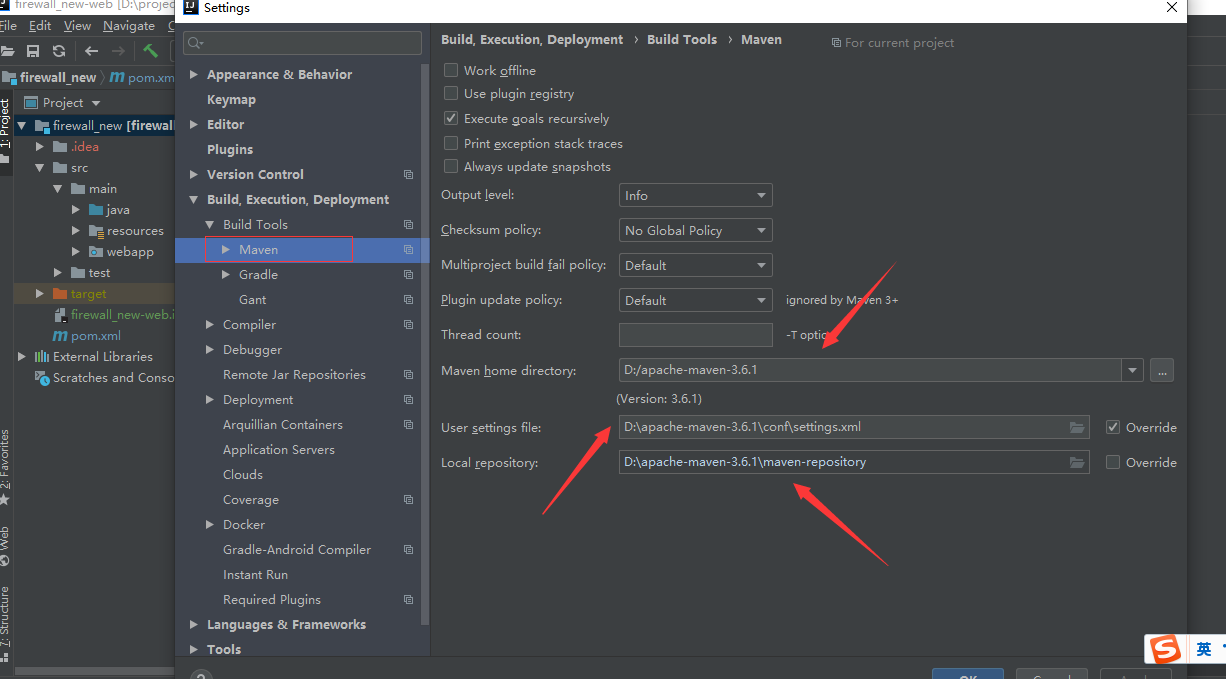
Task: Click the Local repository path field
Action: (x=854, y=462)
